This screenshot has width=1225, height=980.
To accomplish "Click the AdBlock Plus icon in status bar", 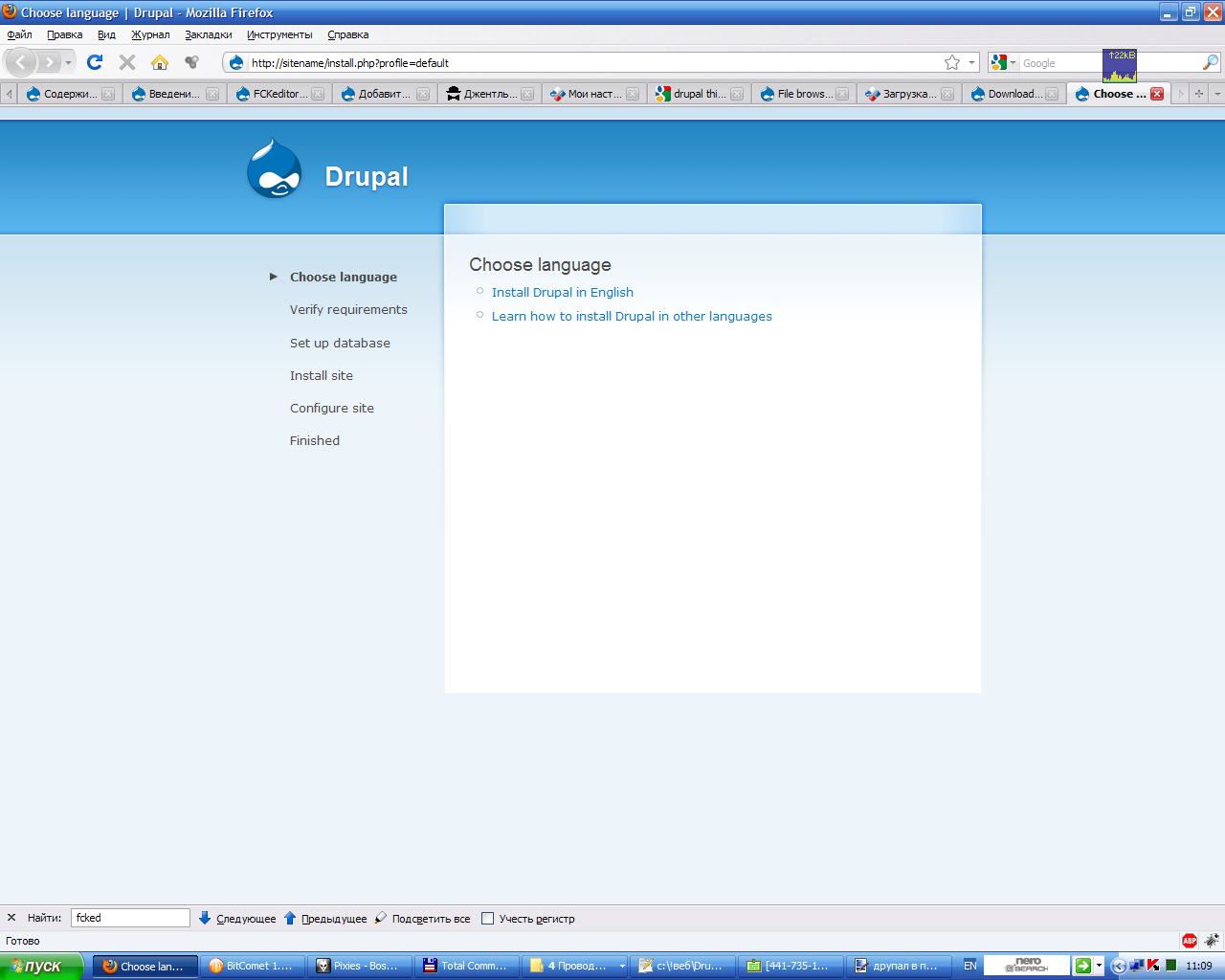I will tap(1190, 941).
